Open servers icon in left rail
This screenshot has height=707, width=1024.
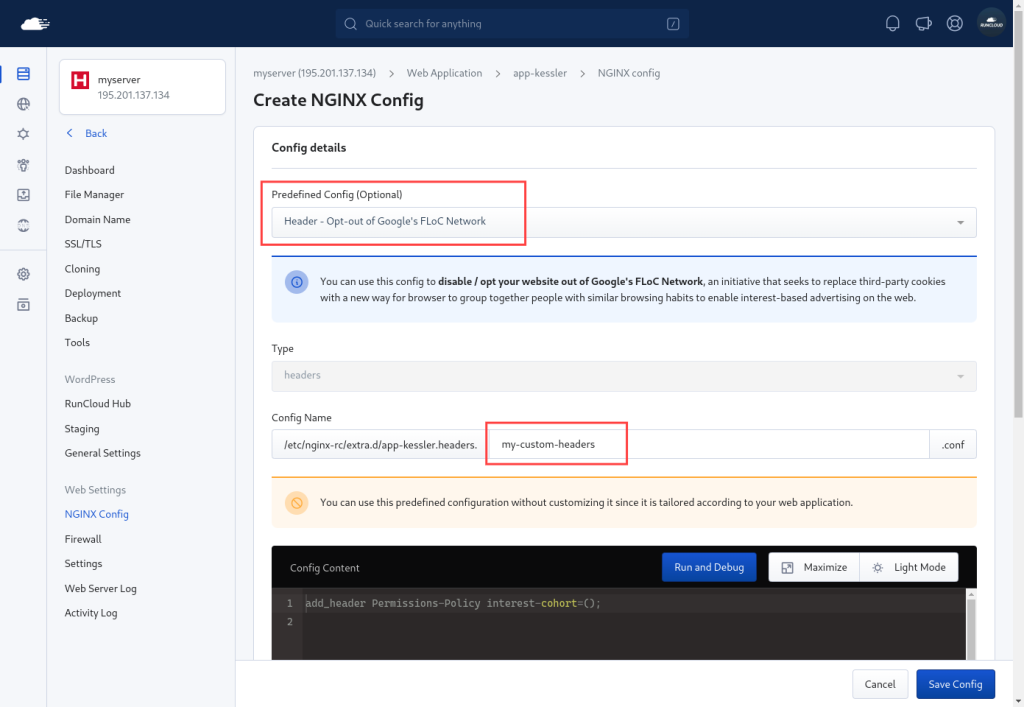(x=24, y=73)
